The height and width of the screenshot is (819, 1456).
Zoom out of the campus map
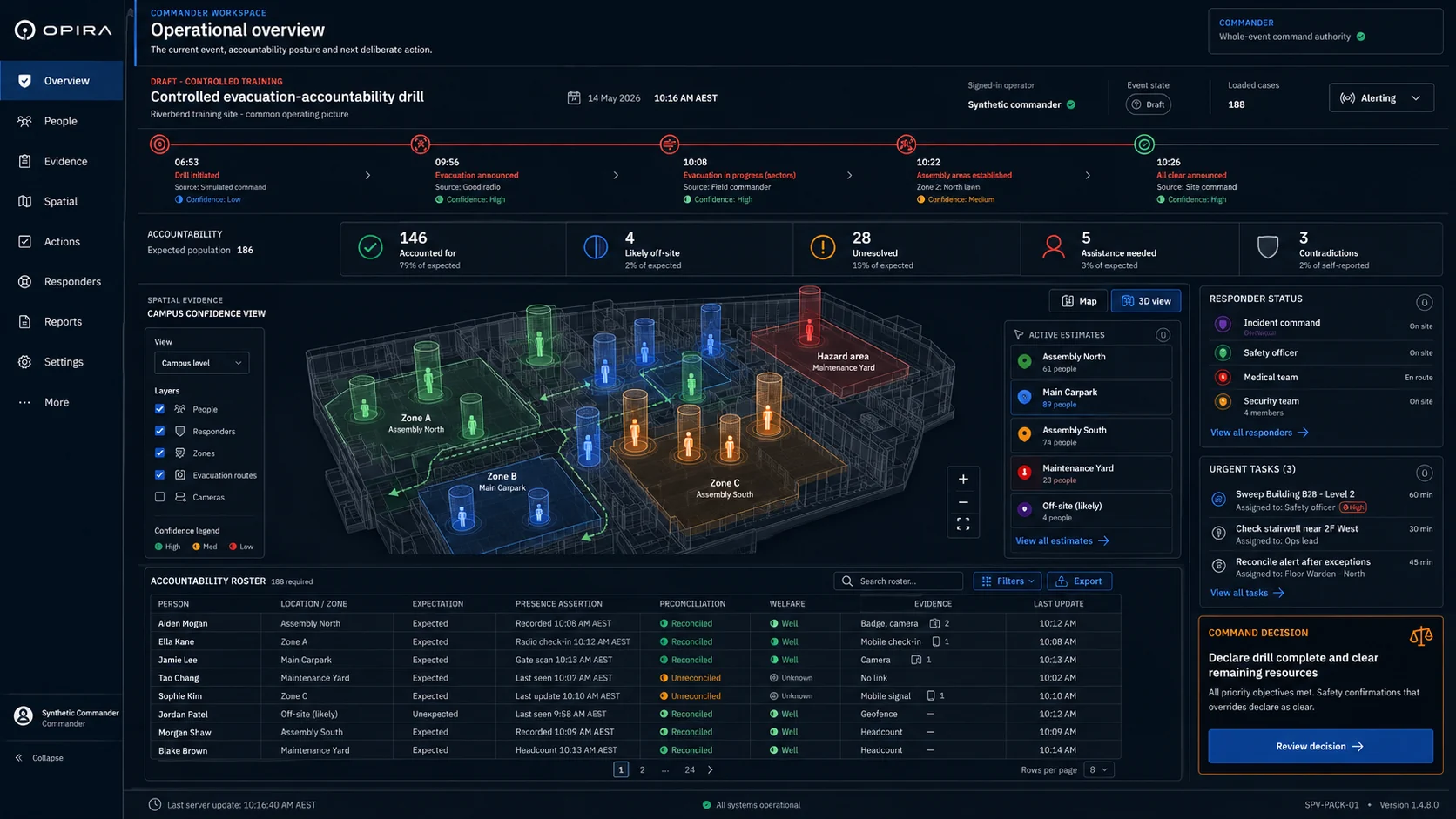[963, 502]
